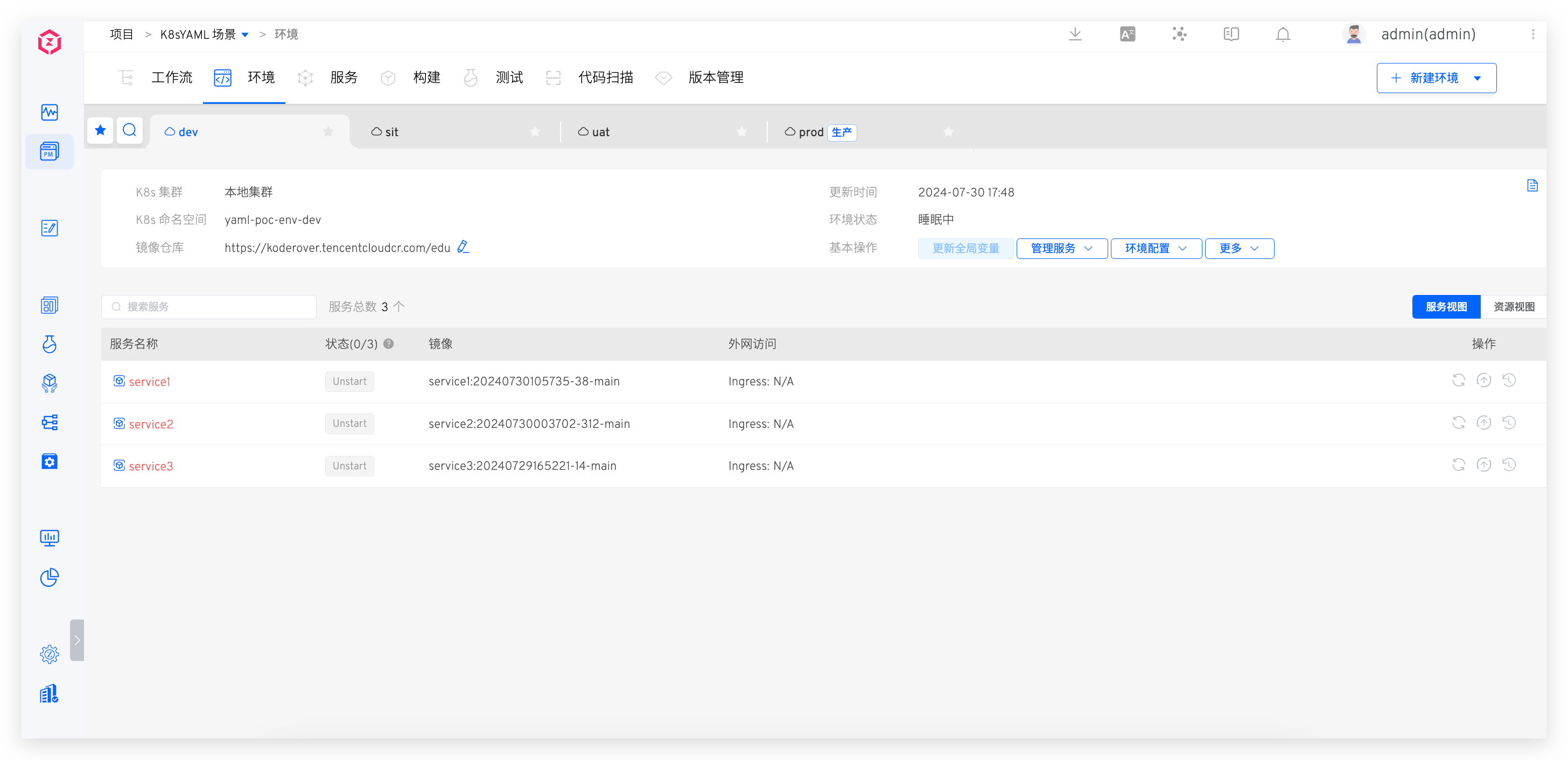The image size is (1568, 760).
Task: Click the upgrade icon for service2
Action: [1483, 423]
